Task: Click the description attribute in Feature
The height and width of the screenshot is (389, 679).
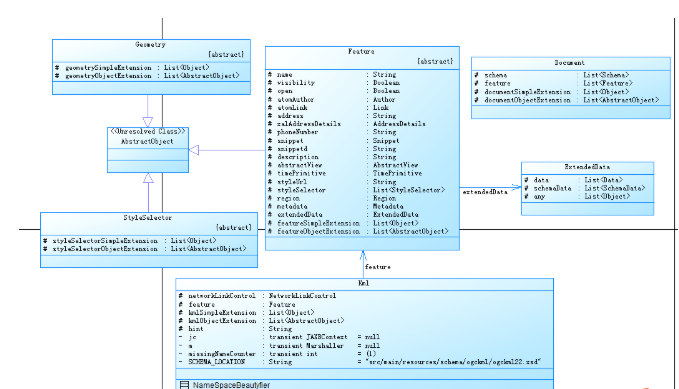Action: coord(332,157)
